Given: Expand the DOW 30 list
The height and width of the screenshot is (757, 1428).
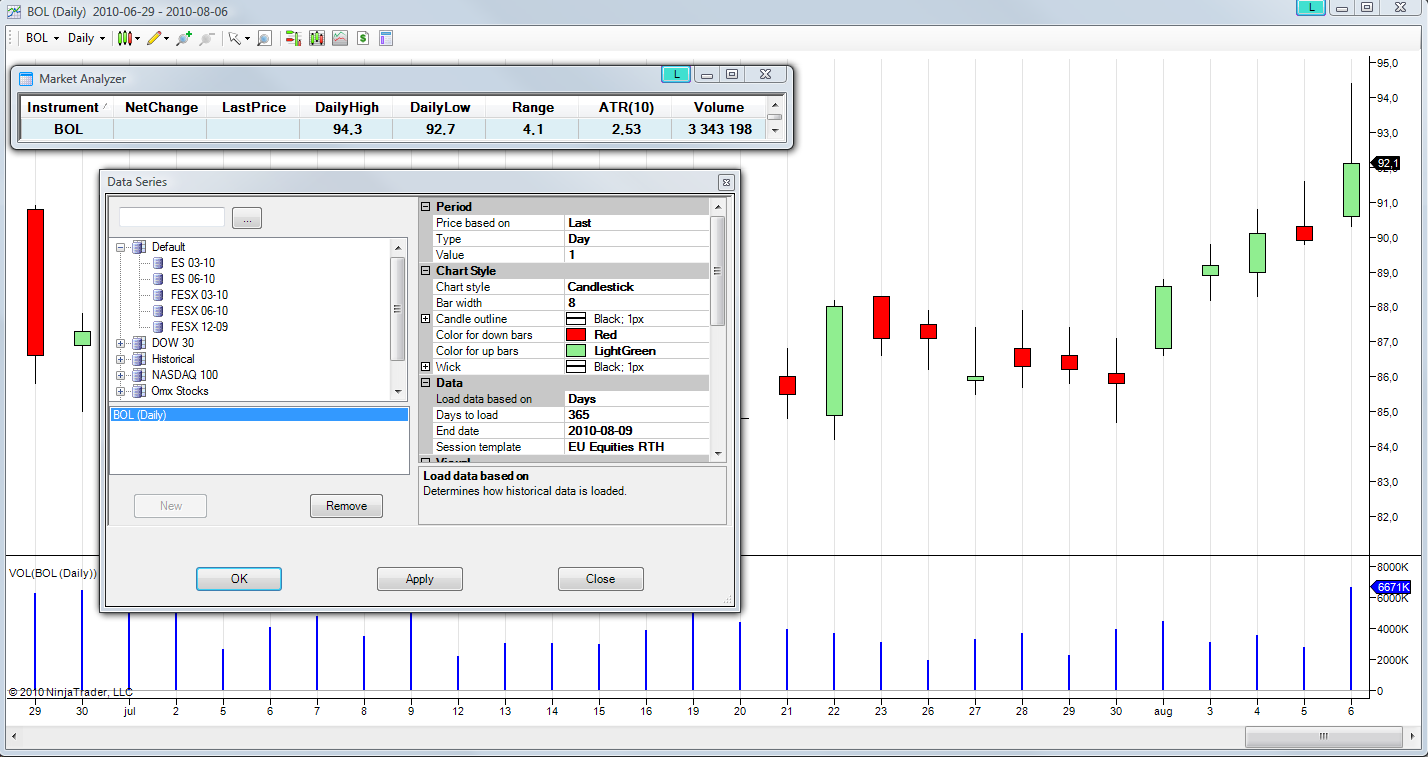Looking at the screenshot, I should point(121,343).
